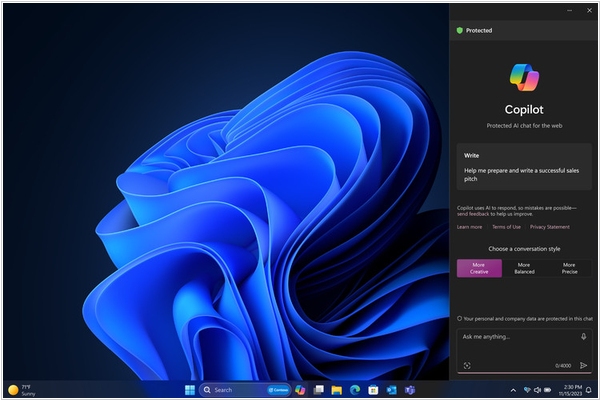The image size is (600, 400).
Task: Activate the microphone voice input icon
Action: pos(583,336)
